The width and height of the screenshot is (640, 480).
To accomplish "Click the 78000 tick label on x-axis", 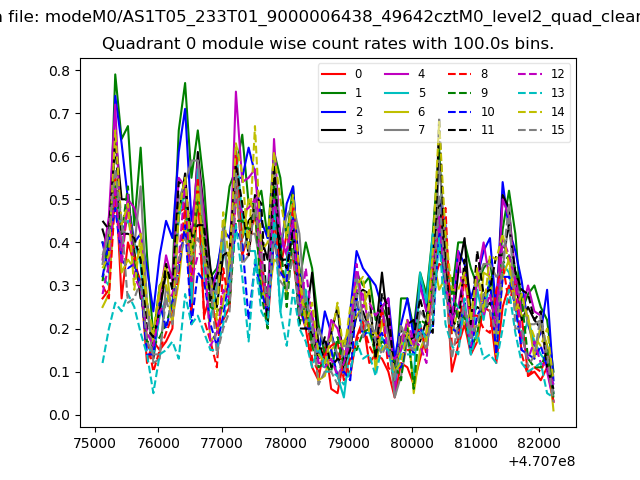I will click(285, 442).
